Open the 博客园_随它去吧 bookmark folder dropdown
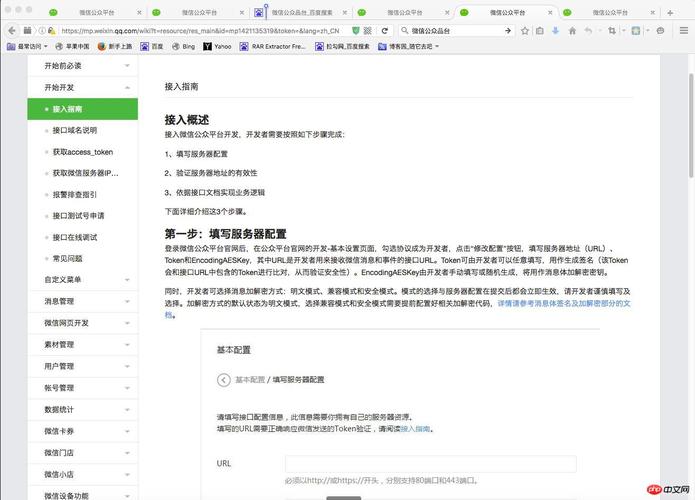This screenshot has height=500, width=695. (409, 46)
